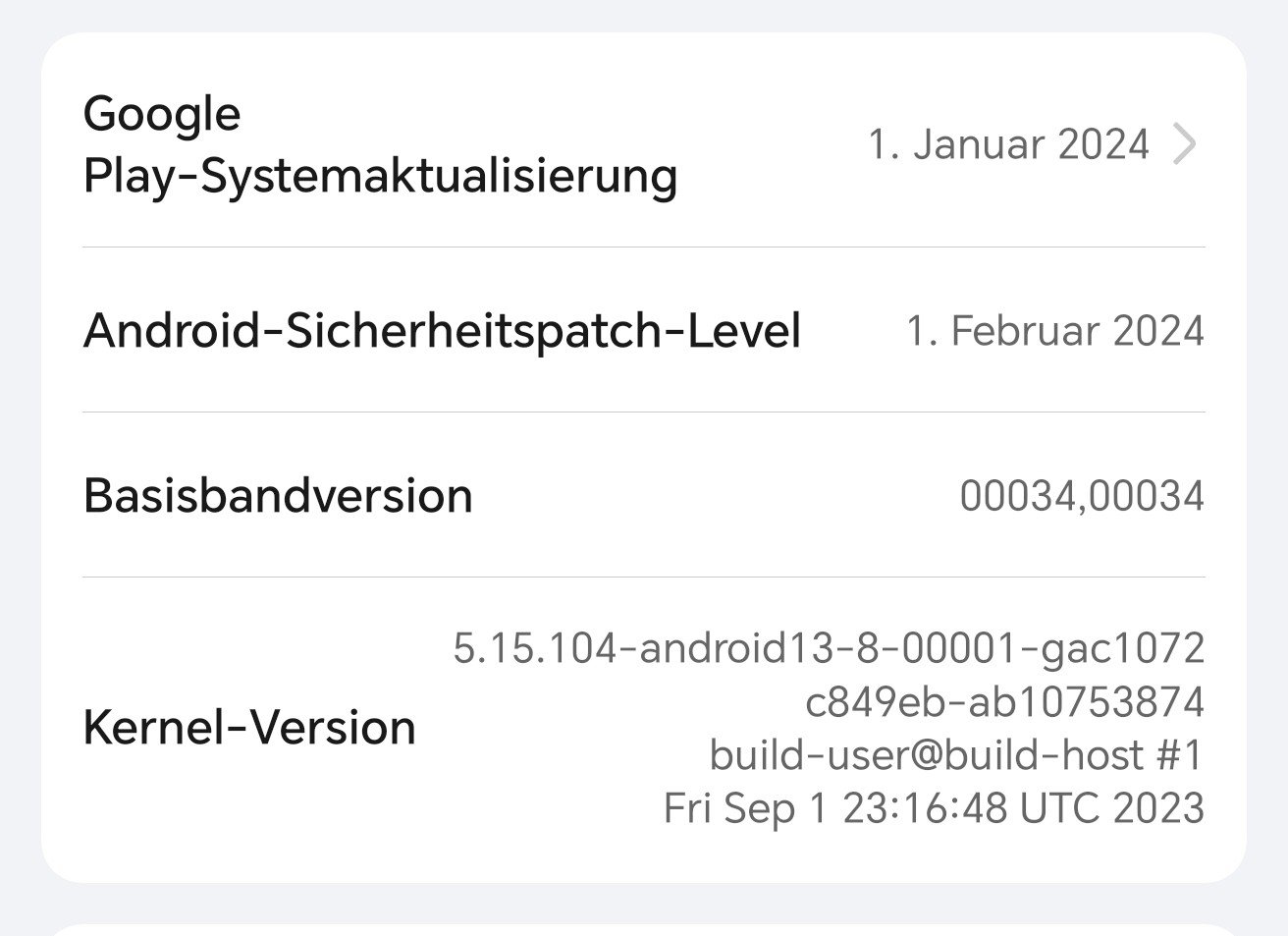
Task: Tap the word Play-Systemaktualisierung
Action: click(380, 176)
